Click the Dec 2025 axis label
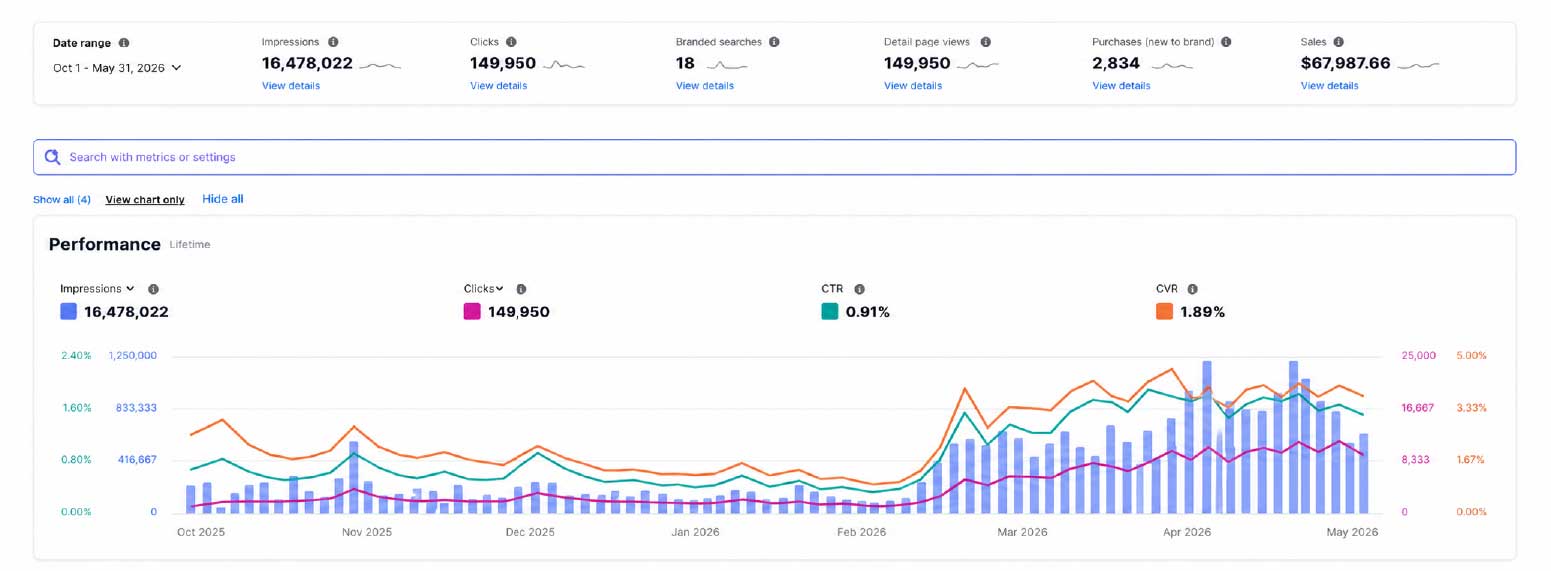Screen dimensions: 1551x571 [528, 533]
